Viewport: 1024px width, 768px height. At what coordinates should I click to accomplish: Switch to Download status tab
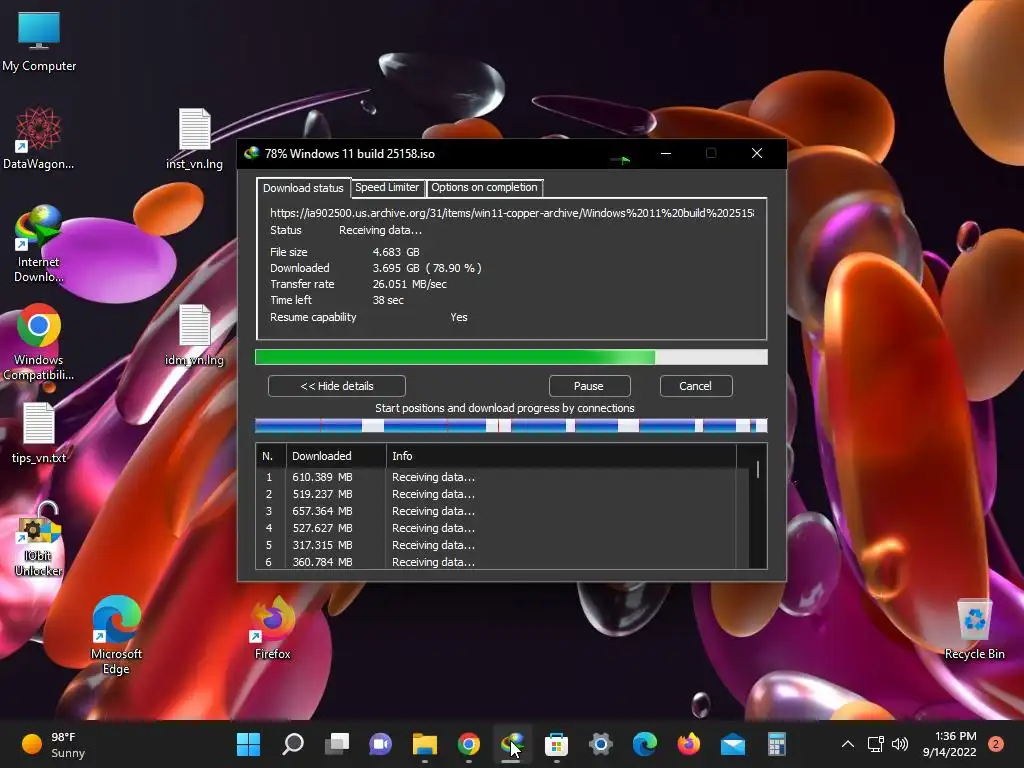coord(303,188)
